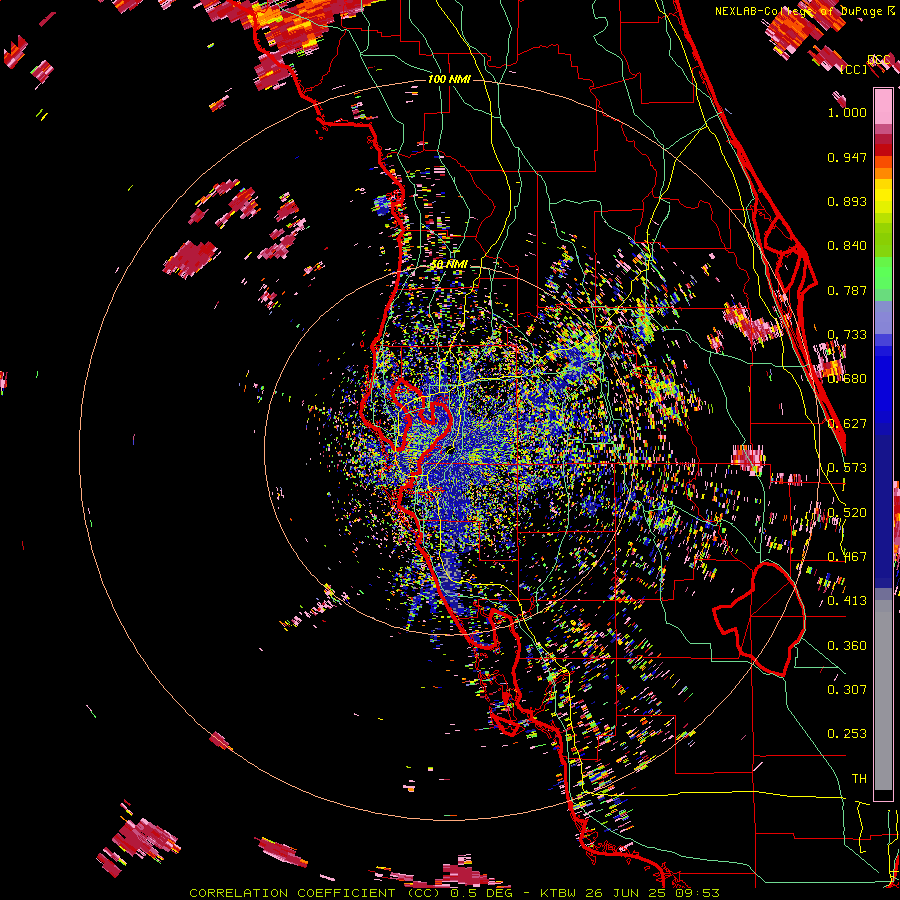Select the 0.573 scale value

coord(847,468)
